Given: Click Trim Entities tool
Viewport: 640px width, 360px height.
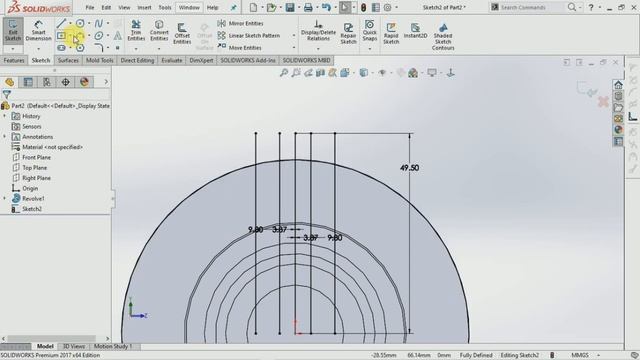Looking at the screenshot, I should coord(136,31).
